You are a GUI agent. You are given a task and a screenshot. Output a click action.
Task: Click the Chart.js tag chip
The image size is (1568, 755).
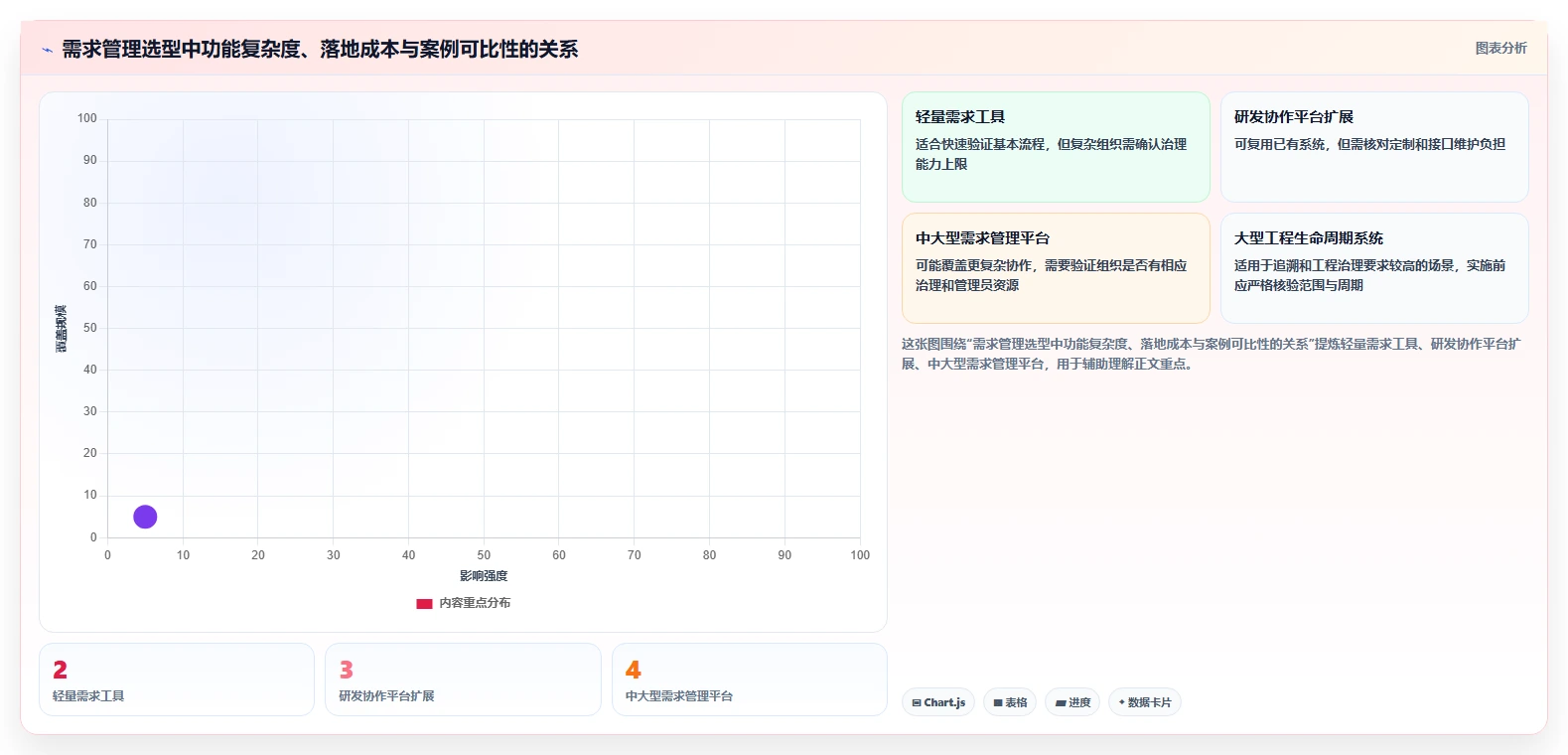(x=938, y=702)
